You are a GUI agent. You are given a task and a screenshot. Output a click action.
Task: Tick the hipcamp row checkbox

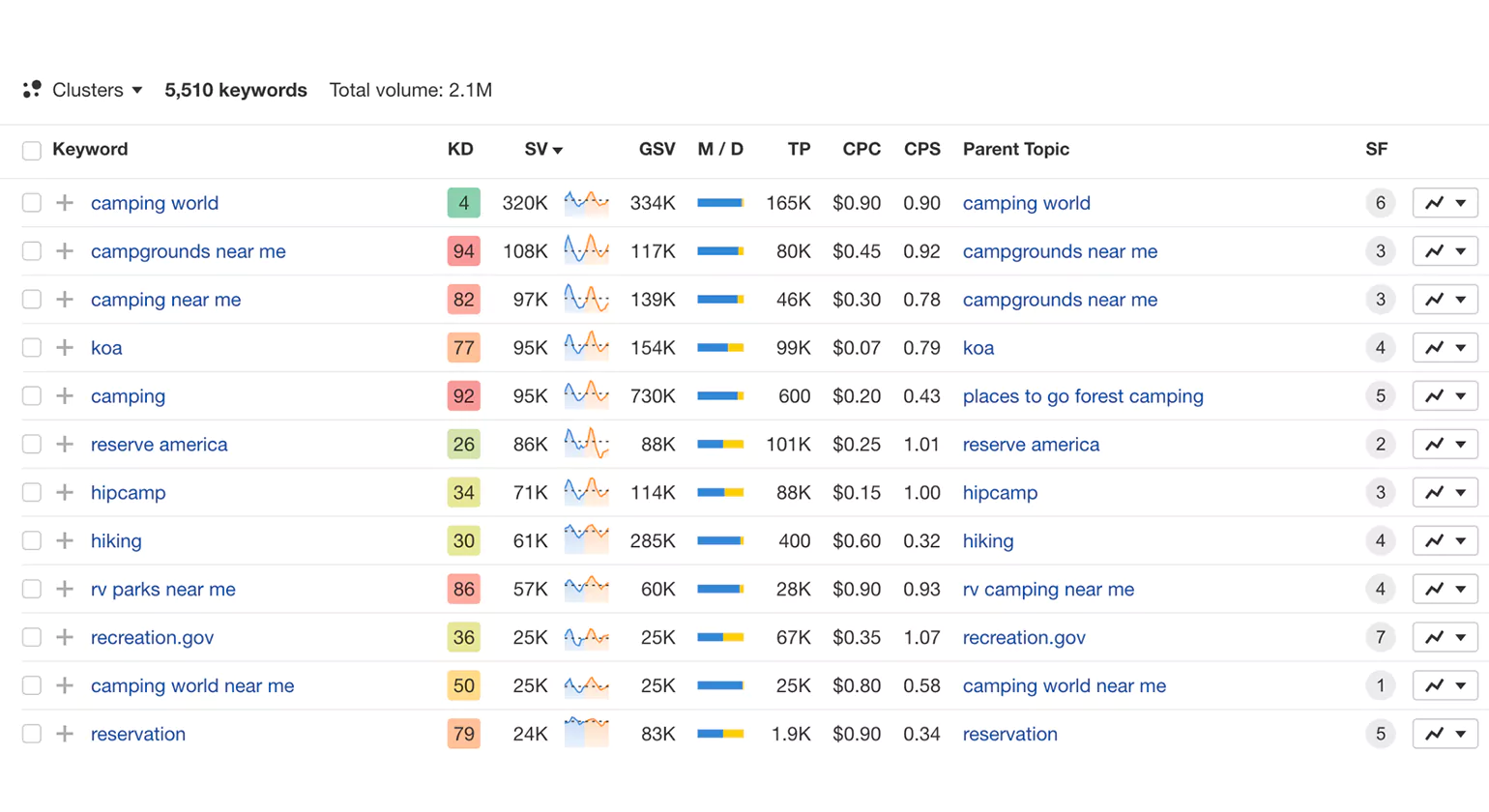click(32, 493)
